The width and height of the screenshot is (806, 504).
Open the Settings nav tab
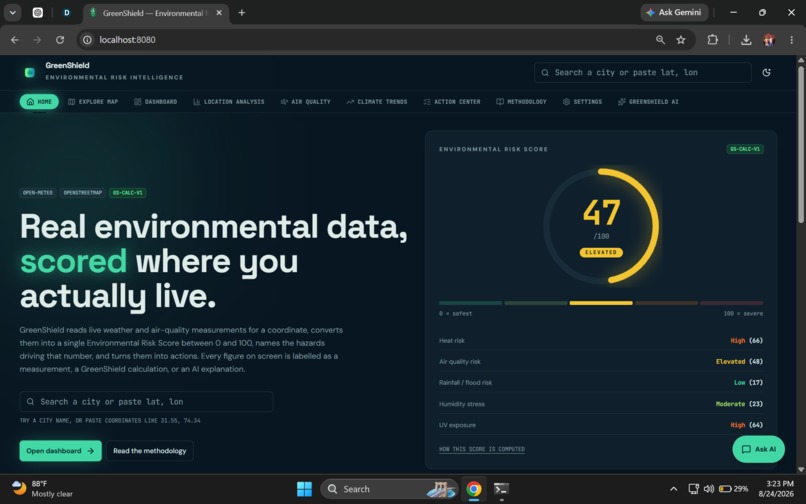(582, 102)
